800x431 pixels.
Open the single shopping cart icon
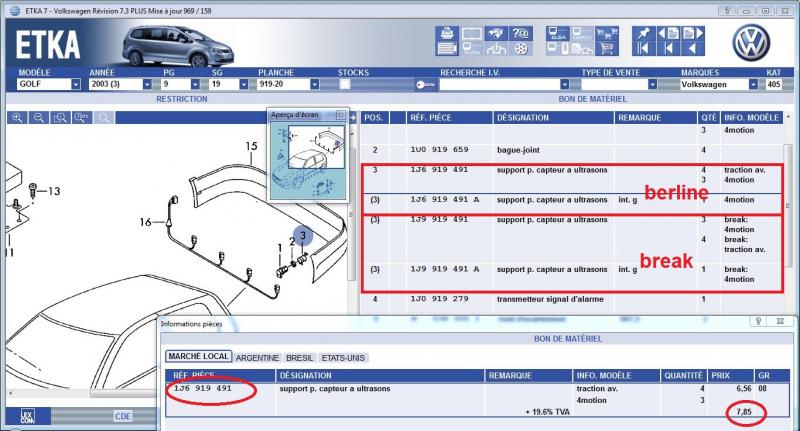pyautogui.click(x=606, y=49)
